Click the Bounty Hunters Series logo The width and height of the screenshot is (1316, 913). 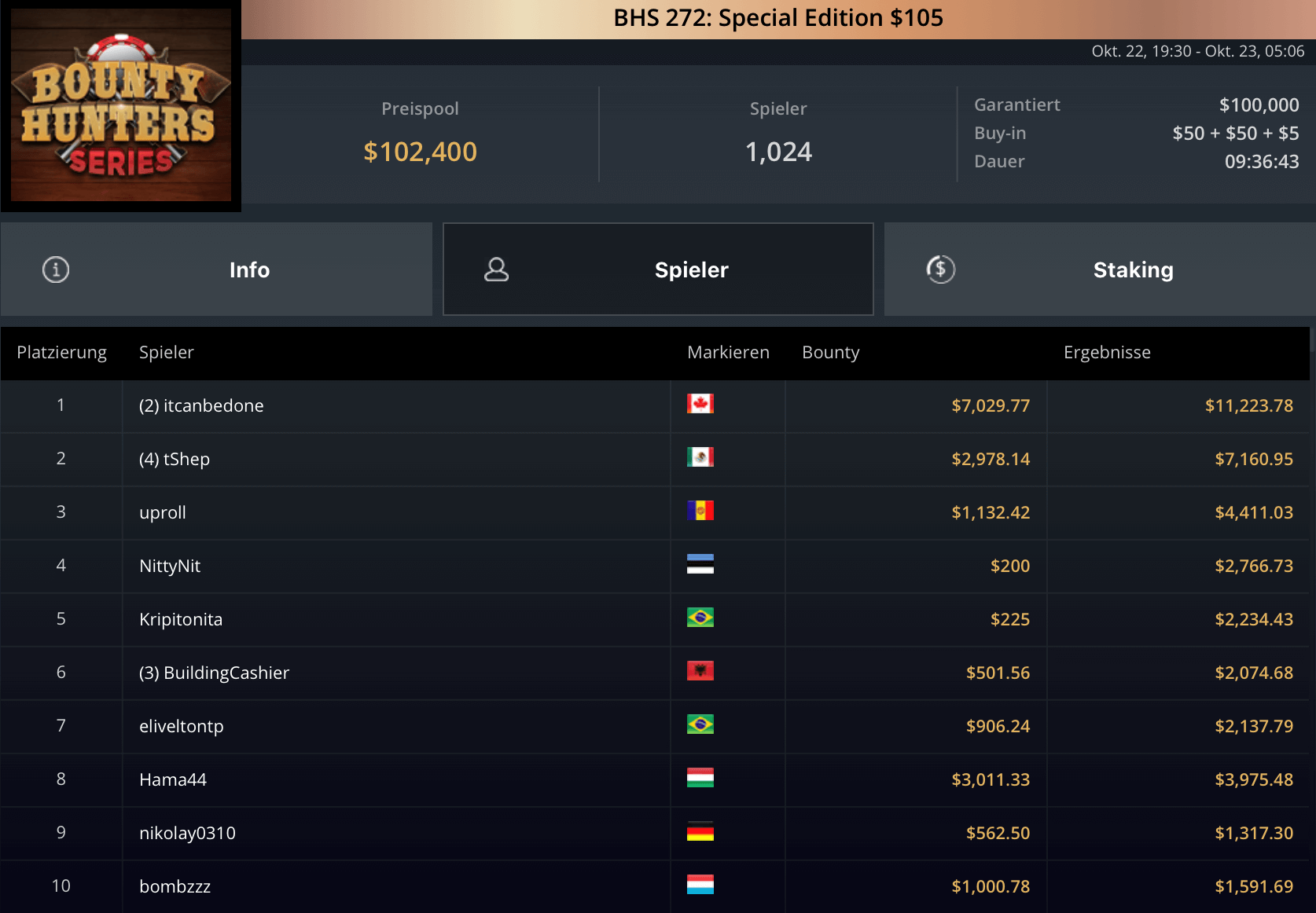pos(121,105)
